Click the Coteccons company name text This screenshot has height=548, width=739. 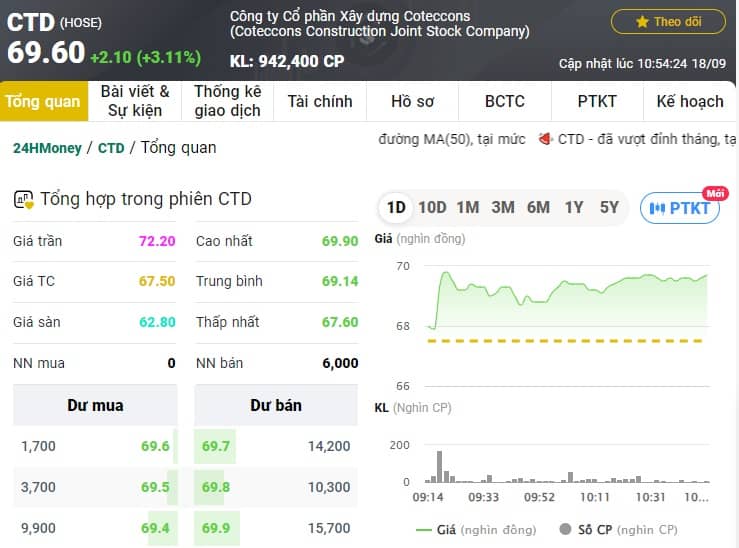(x=379, y=24)
